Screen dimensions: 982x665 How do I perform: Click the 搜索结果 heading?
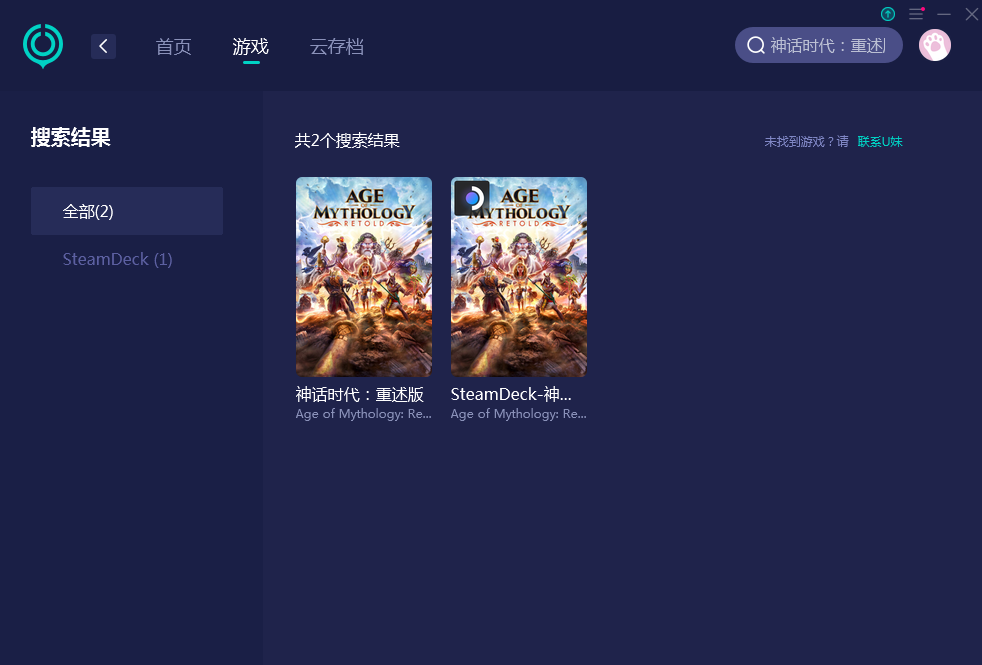click(x=71, y=137)
